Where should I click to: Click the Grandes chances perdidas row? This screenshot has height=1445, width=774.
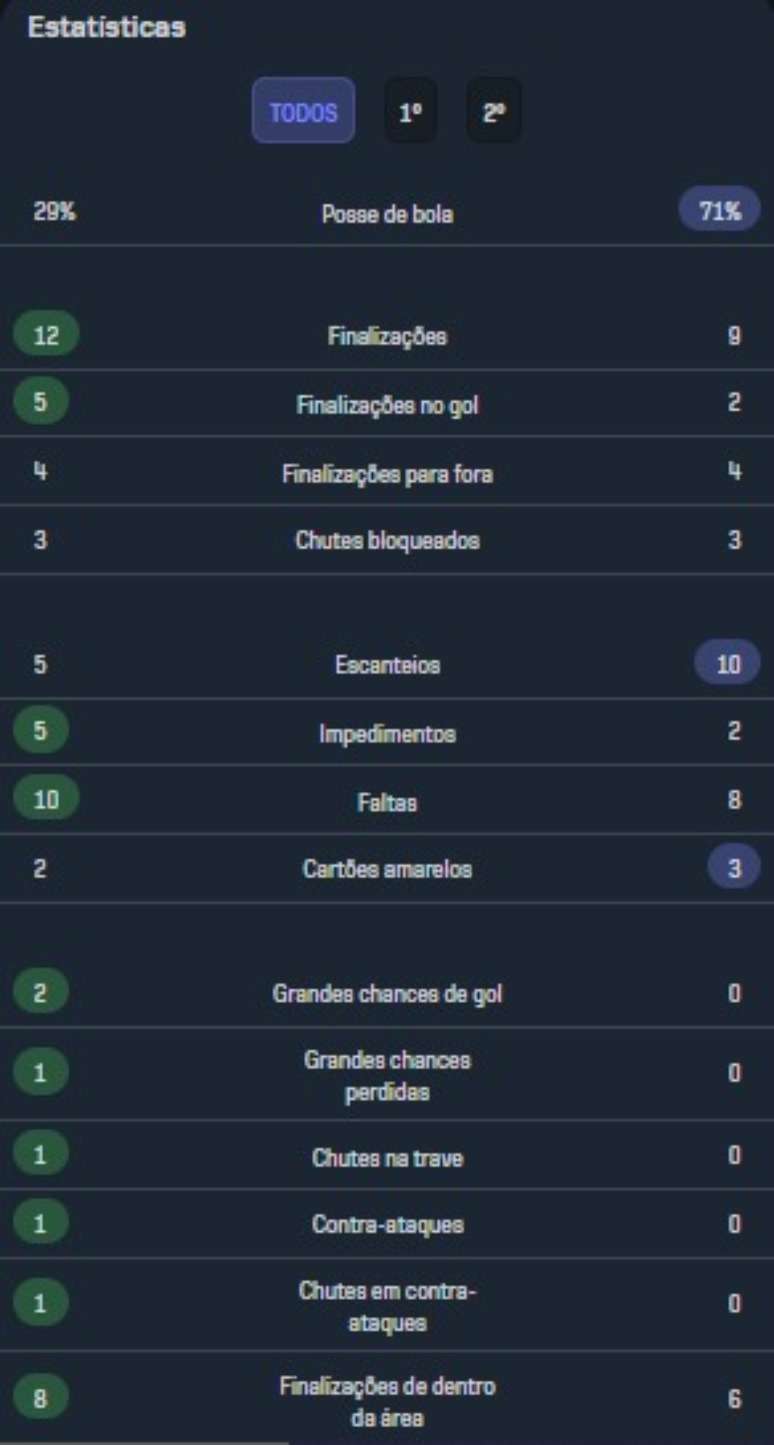(387, 1071)
